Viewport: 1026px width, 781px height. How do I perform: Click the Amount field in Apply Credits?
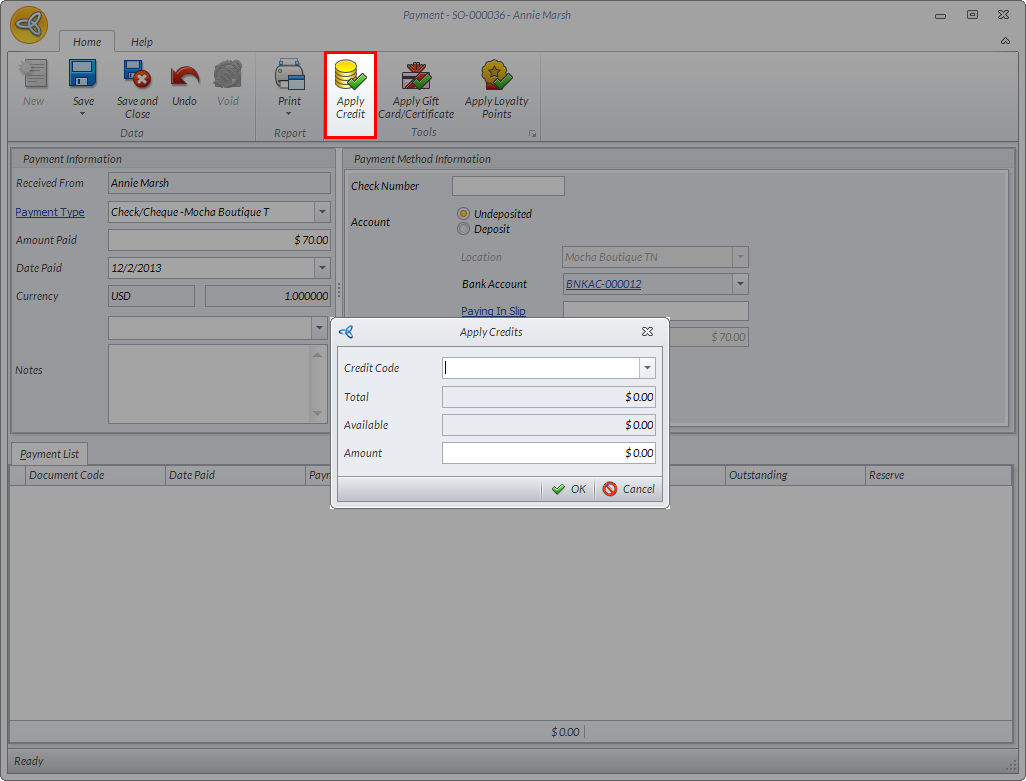point(548,453)
